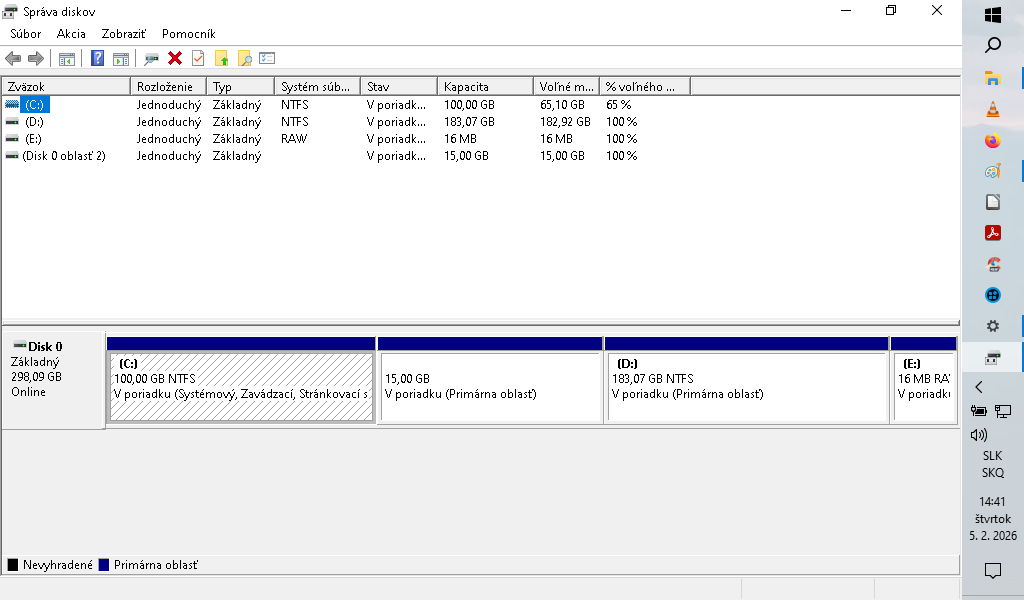Select the 15,00 GB partition block on Disk 0
Image resolution: width=1024 pixels, height=600 pixels.
point(489,386)
